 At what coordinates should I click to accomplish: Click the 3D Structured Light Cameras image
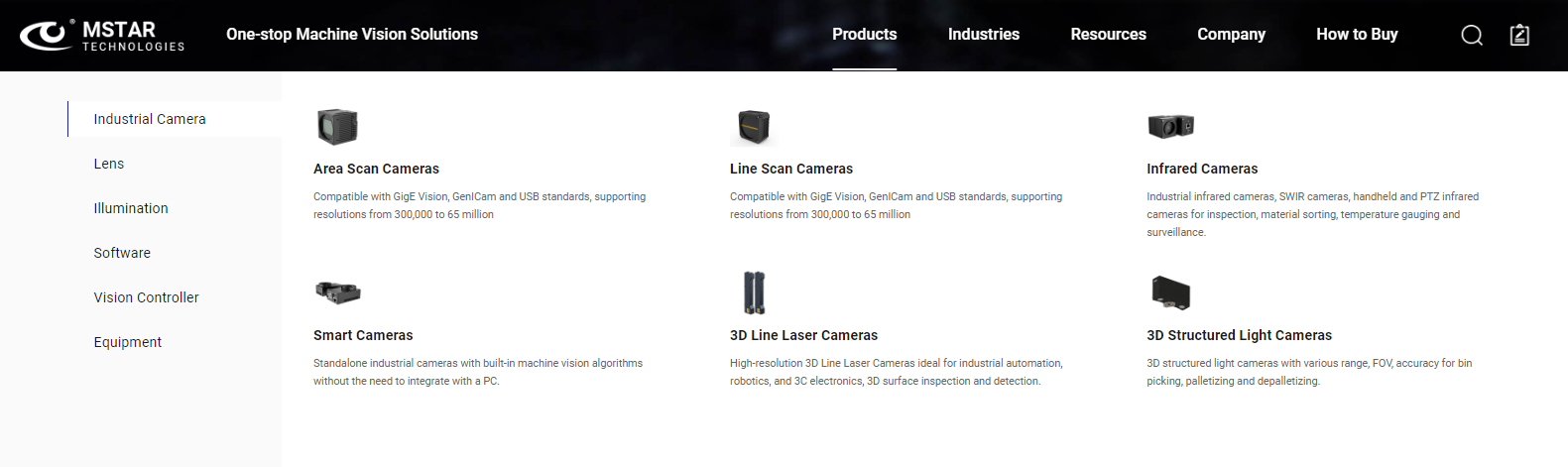(1170, 292)
